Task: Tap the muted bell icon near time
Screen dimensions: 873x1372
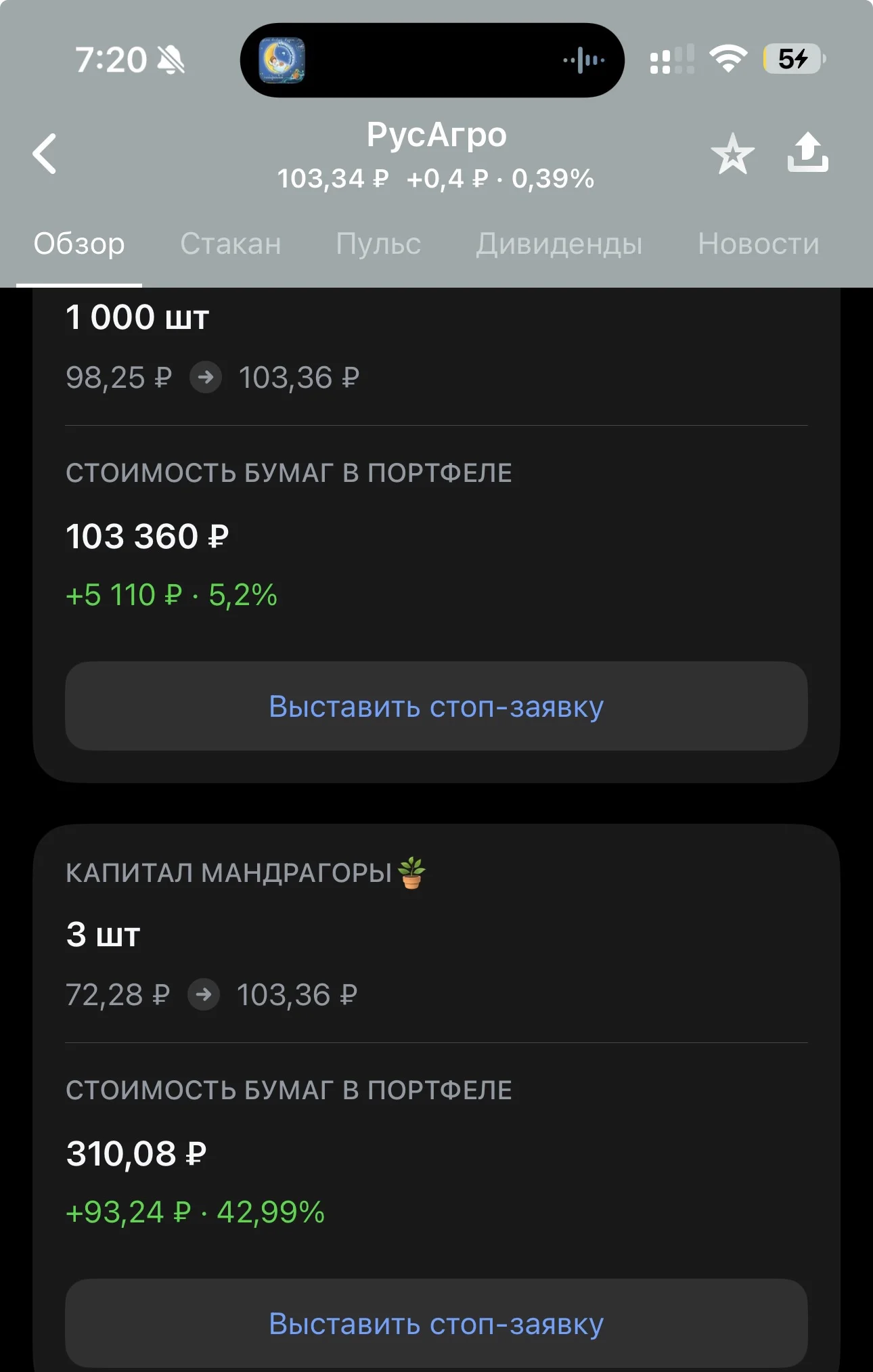Action: (x=171, y=60)
